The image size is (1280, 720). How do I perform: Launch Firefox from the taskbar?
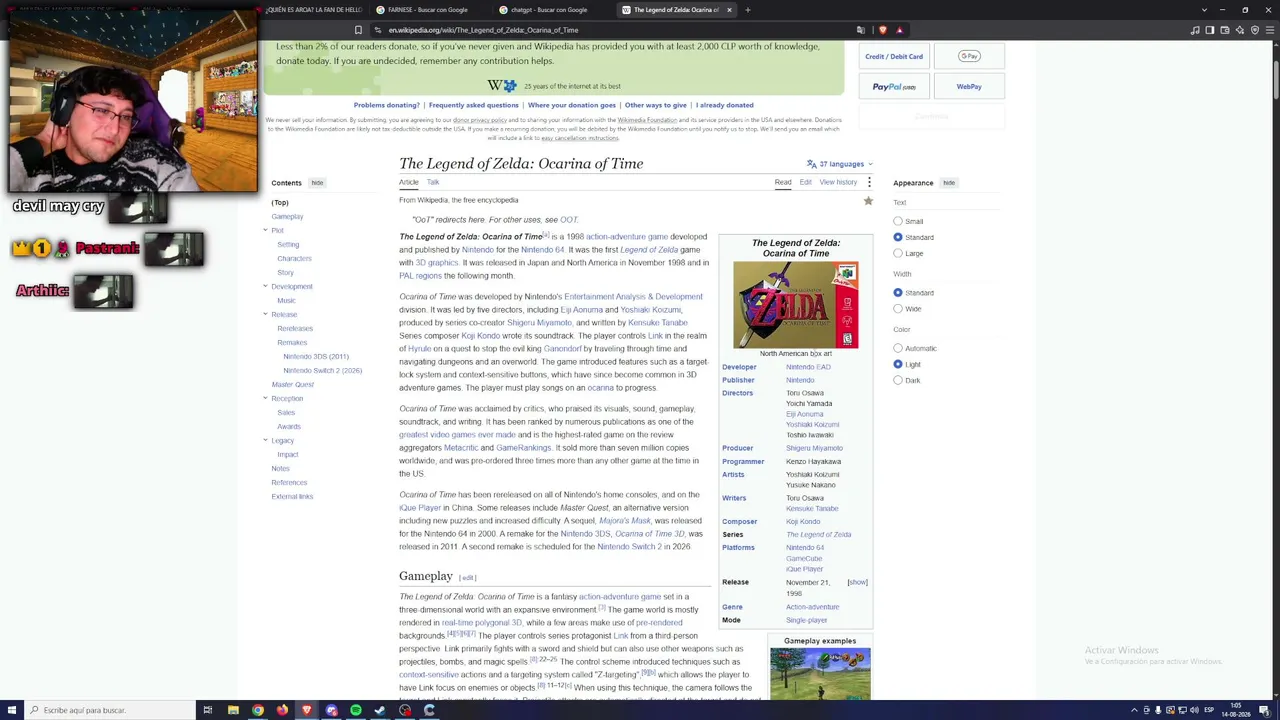tap(282, 710)
